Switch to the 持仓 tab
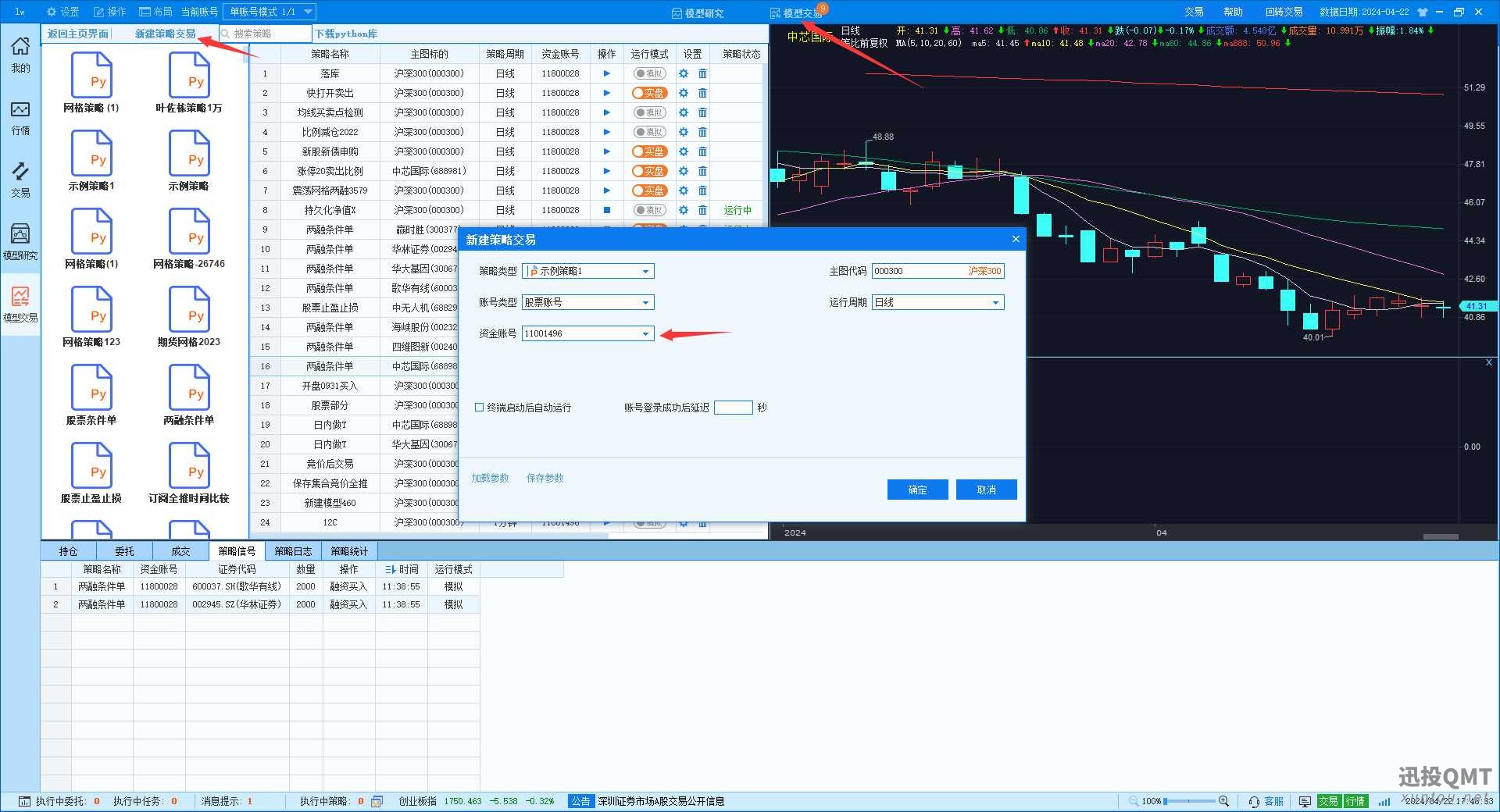Viewport: 1500px width, 812px height. pos(69,551)
